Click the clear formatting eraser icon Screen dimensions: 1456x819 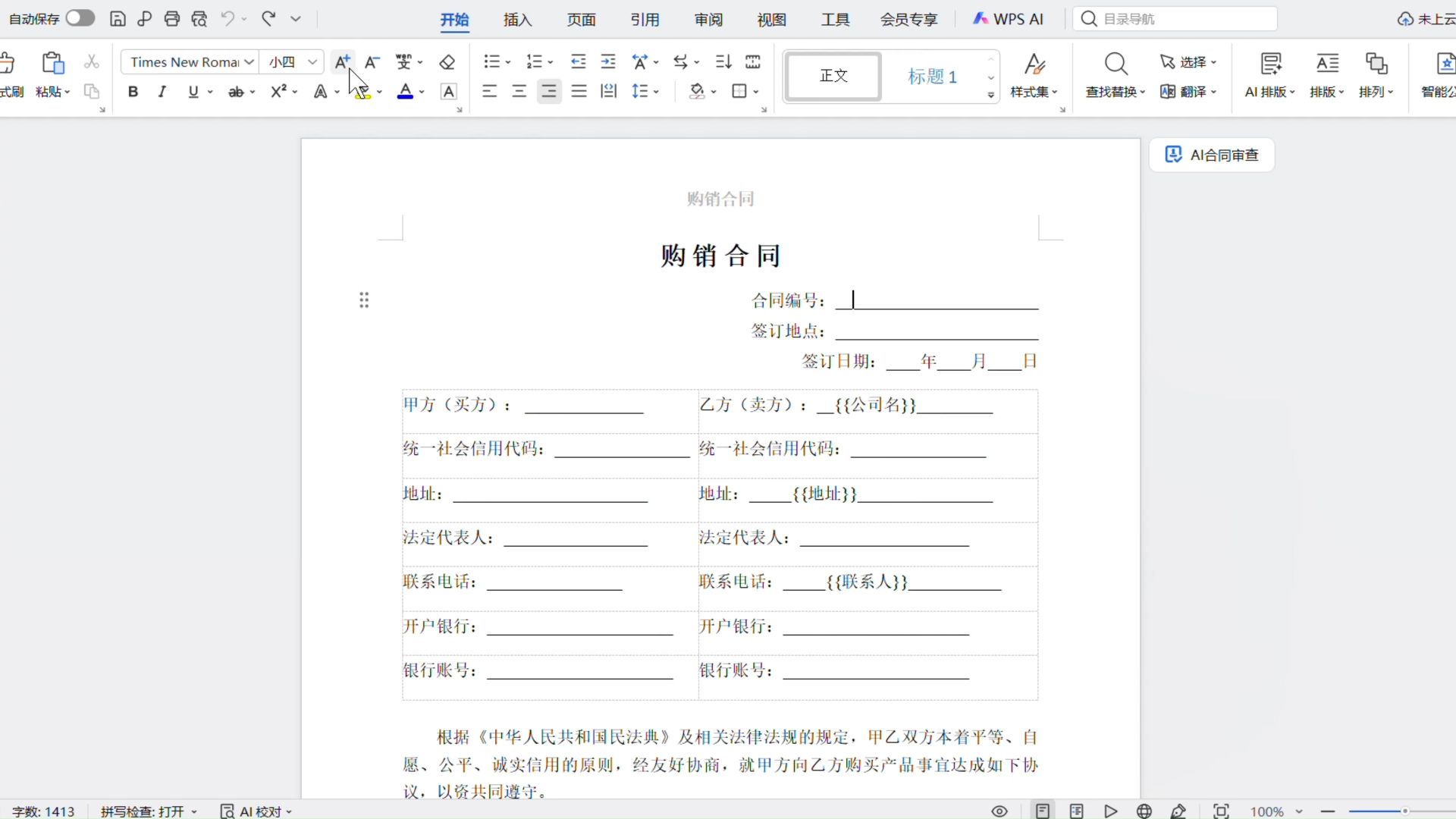pyautogui.click(x=447, y=62)
